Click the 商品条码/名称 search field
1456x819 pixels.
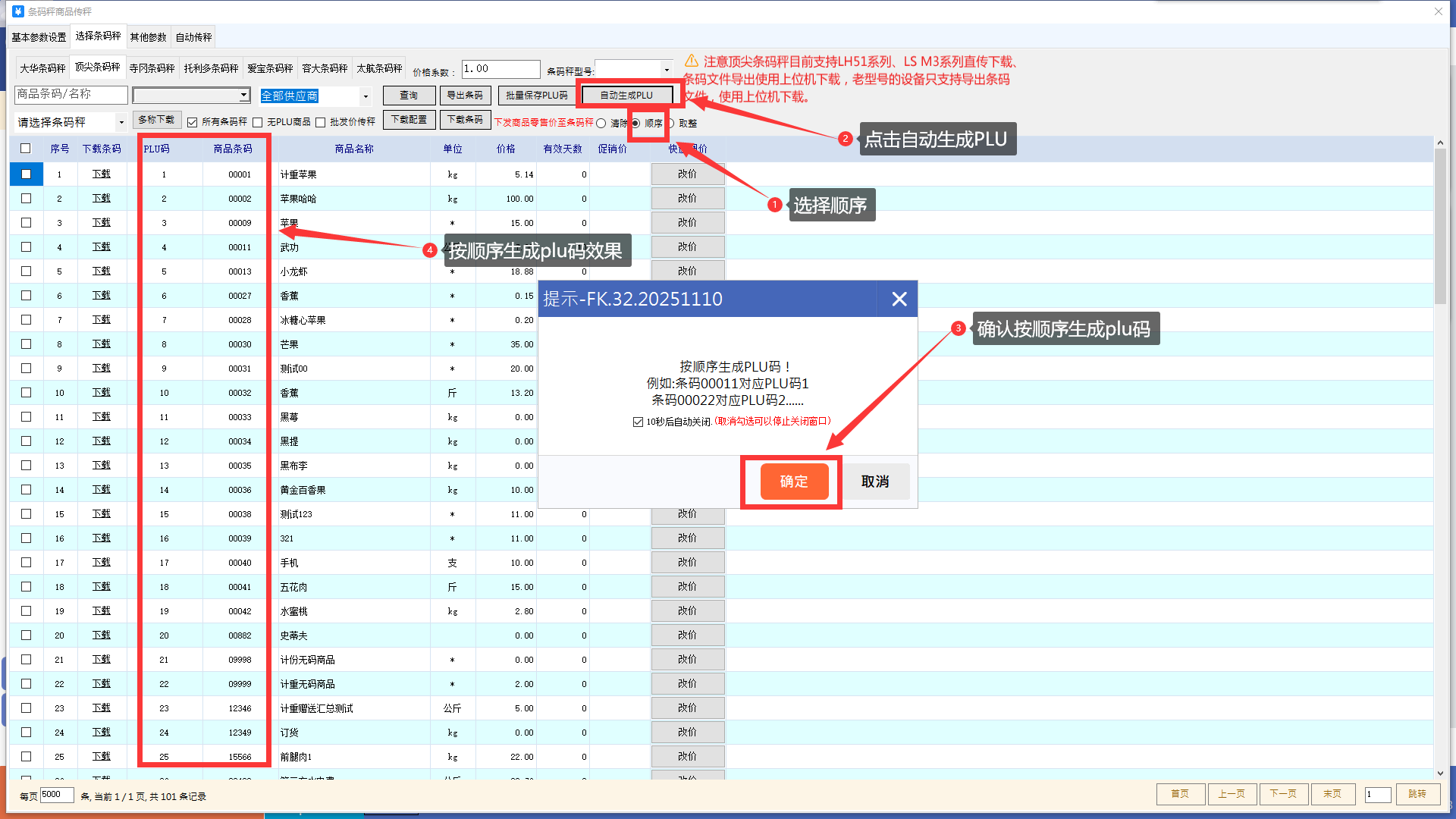click(71, 94)
